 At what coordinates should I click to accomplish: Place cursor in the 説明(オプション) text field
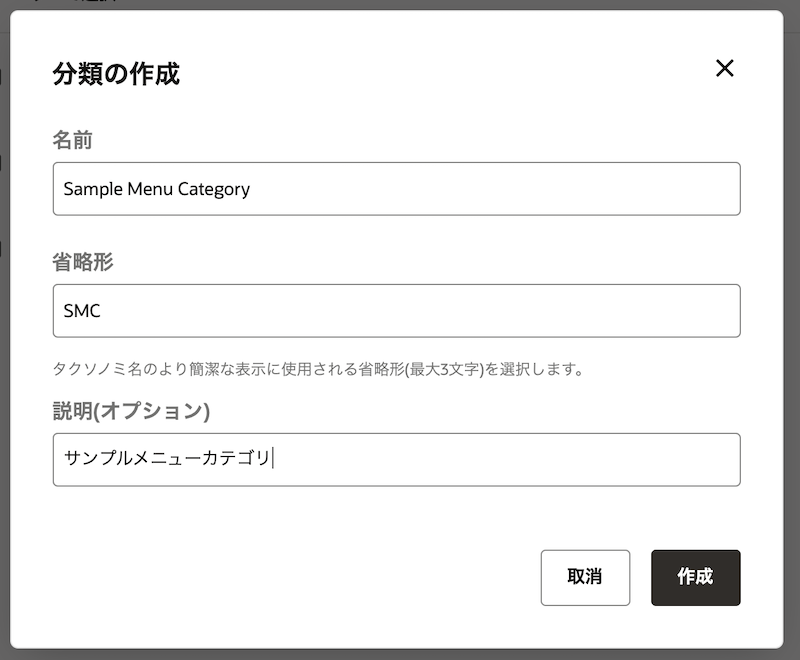pyautogui.click(x=396, y=459)
